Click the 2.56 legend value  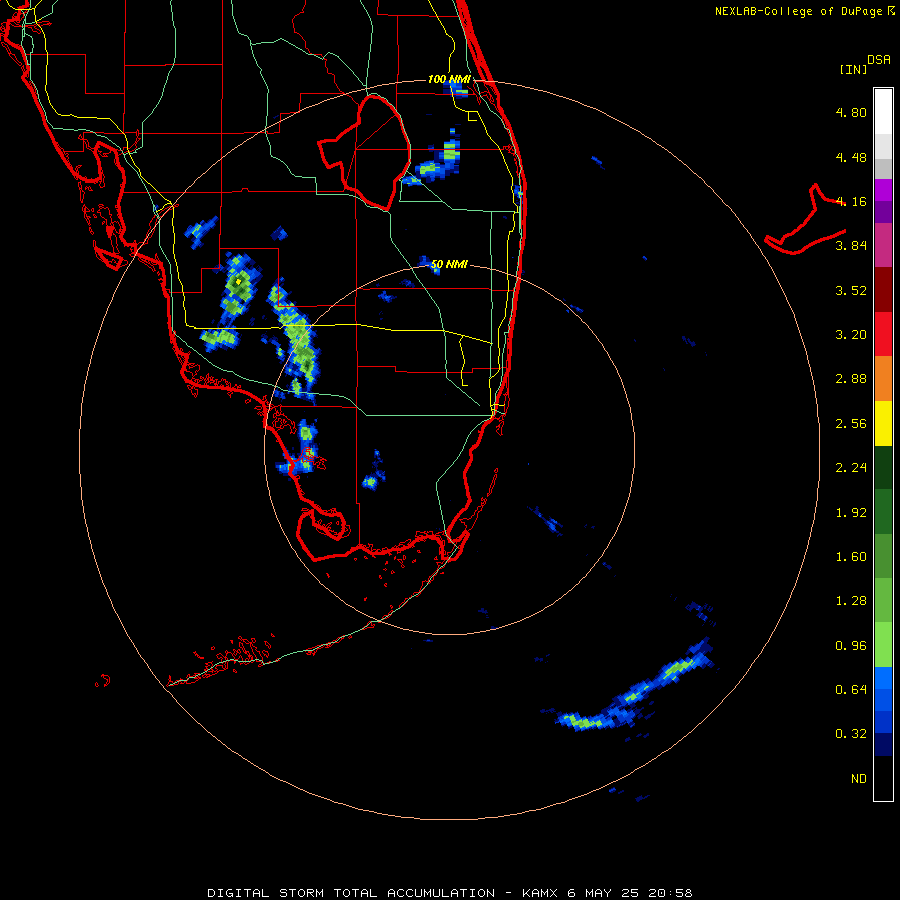click(x=851, y=424)
